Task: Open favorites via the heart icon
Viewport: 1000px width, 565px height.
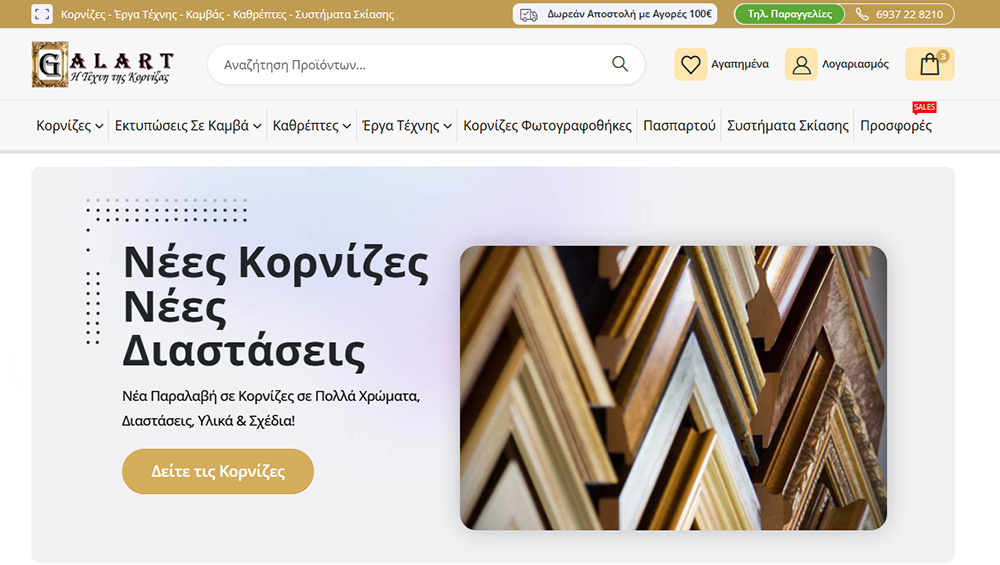Action: pyautogui.click(x=690, y=64)
